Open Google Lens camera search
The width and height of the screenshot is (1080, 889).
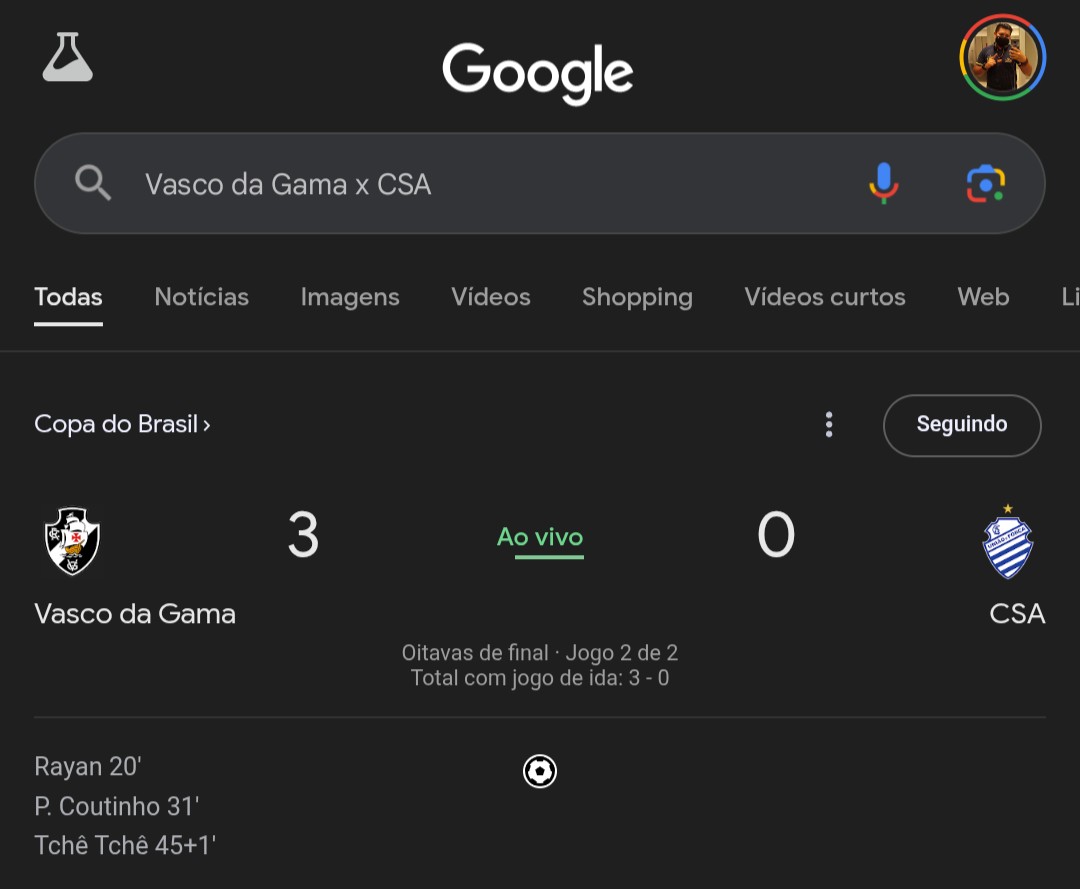coord(986,184)
